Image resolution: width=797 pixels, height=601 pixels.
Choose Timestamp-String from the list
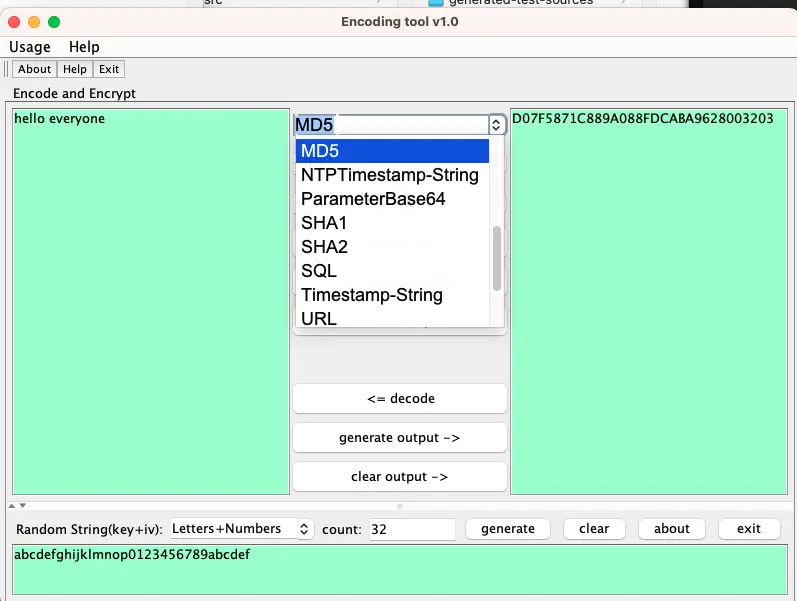click(x=392, y=295)
